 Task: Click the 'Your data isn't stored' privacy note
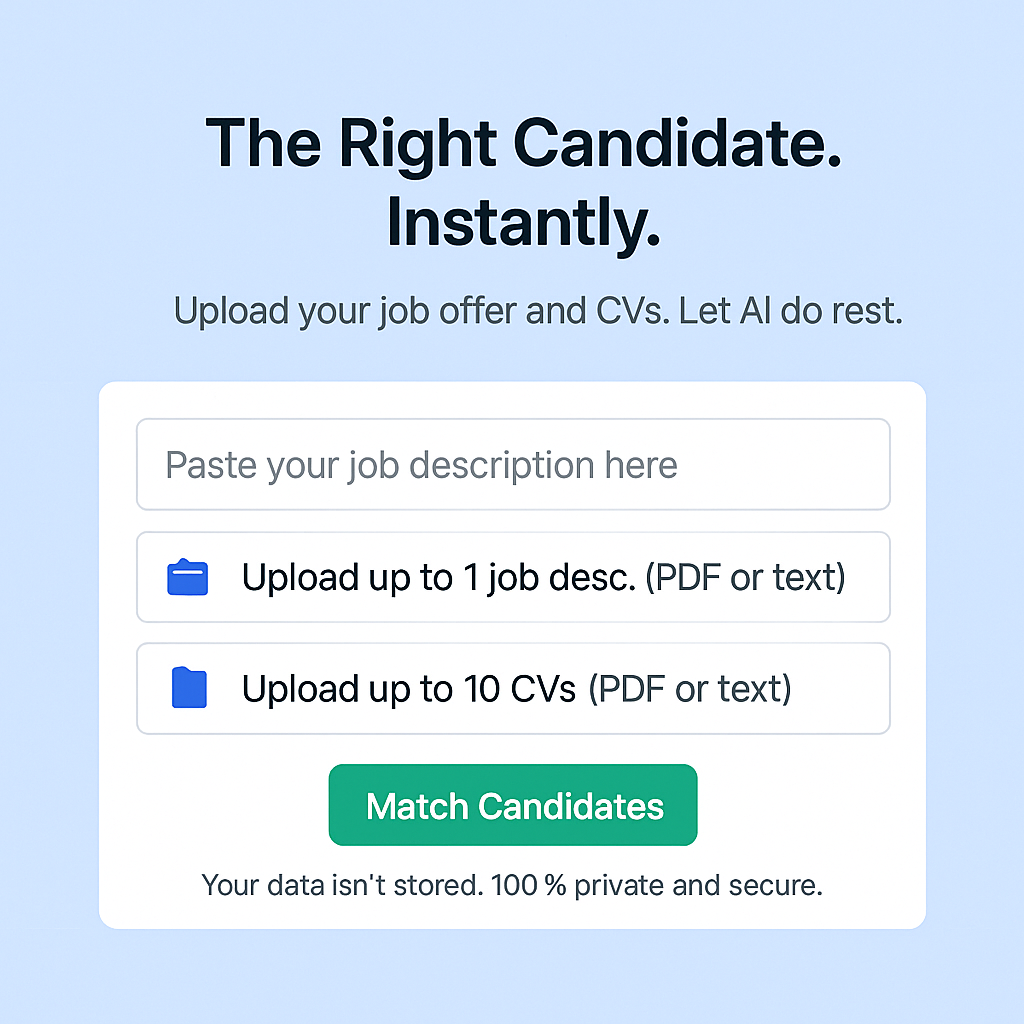tap(343, 886)
